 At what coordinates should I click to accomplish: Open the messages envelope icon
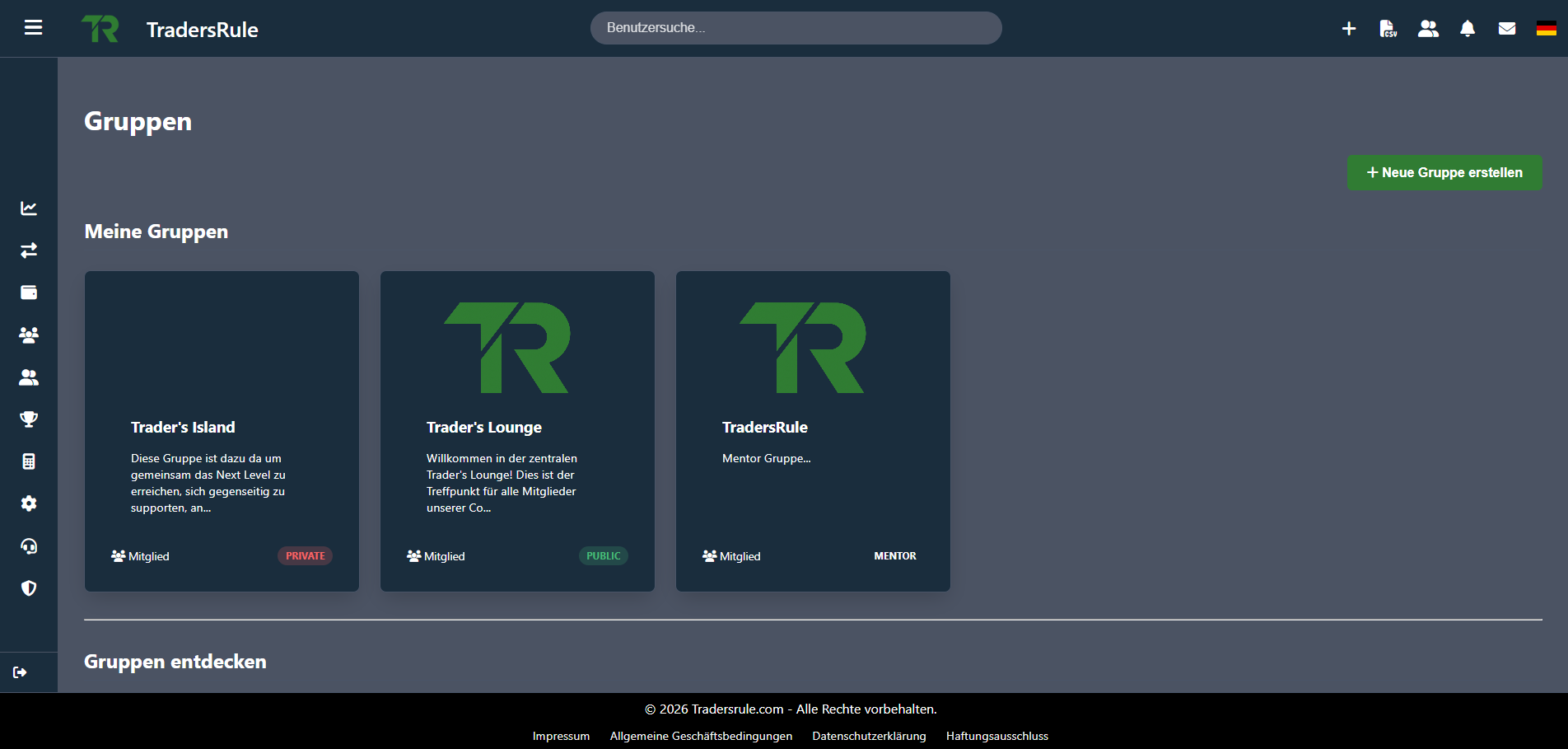tap(1507, 29)
